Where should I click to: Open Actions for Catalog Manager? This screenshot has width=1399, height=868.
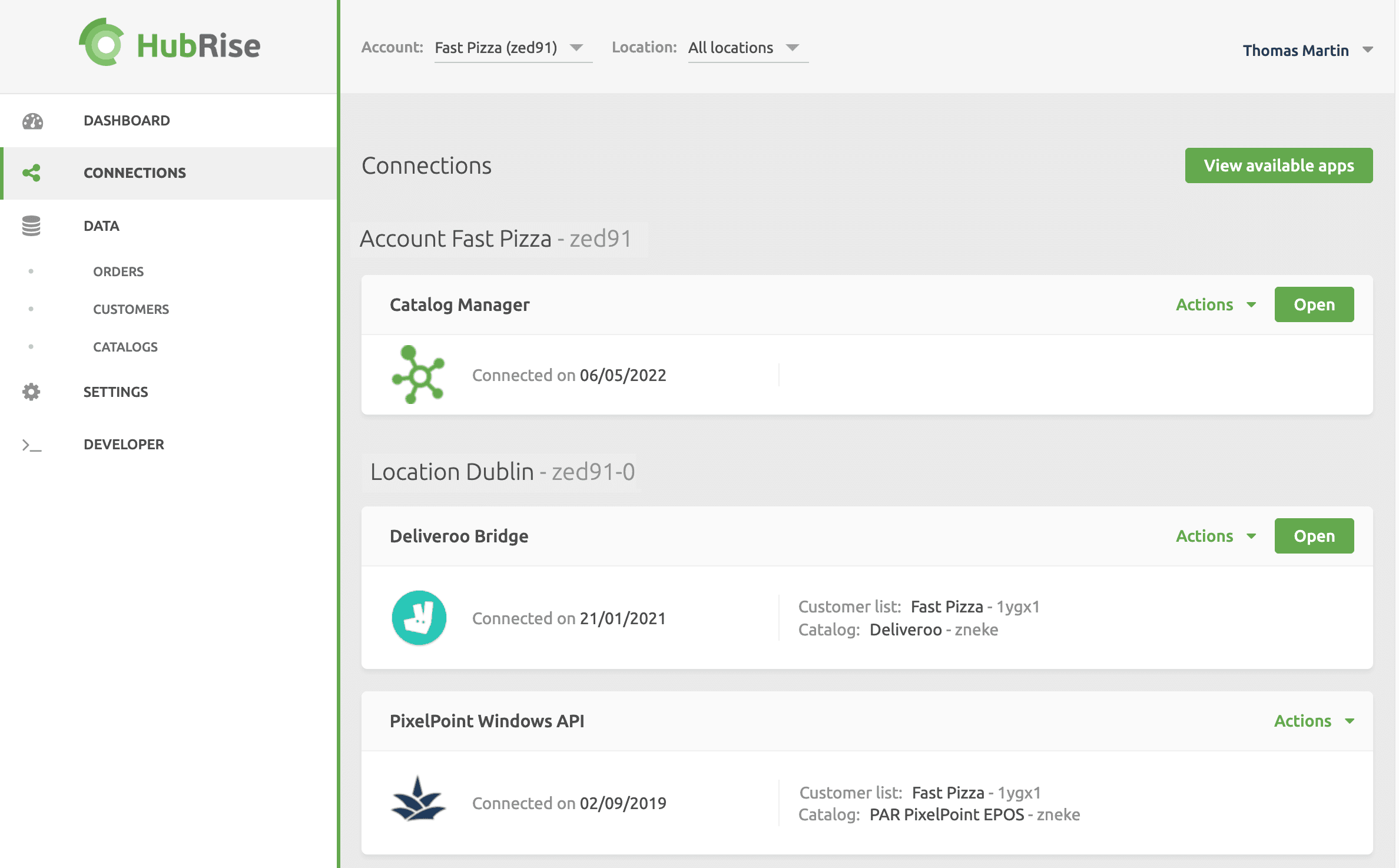(1215, 304)
